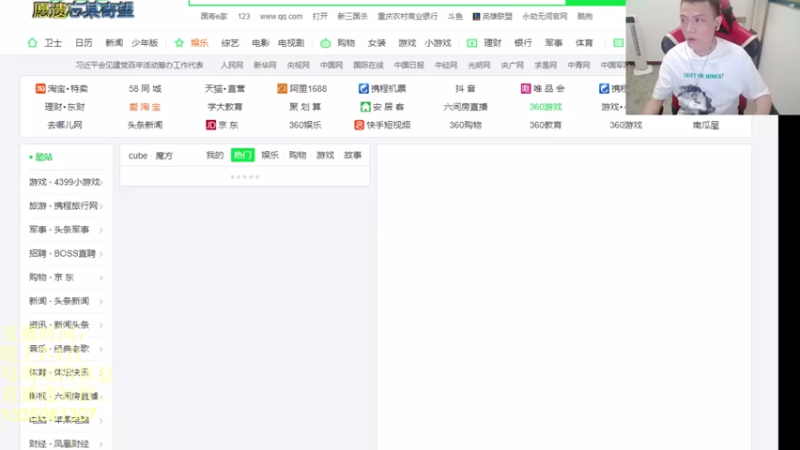Open the 58同城 site link
This screenshot has height=450, width=800.
[145, 89]
